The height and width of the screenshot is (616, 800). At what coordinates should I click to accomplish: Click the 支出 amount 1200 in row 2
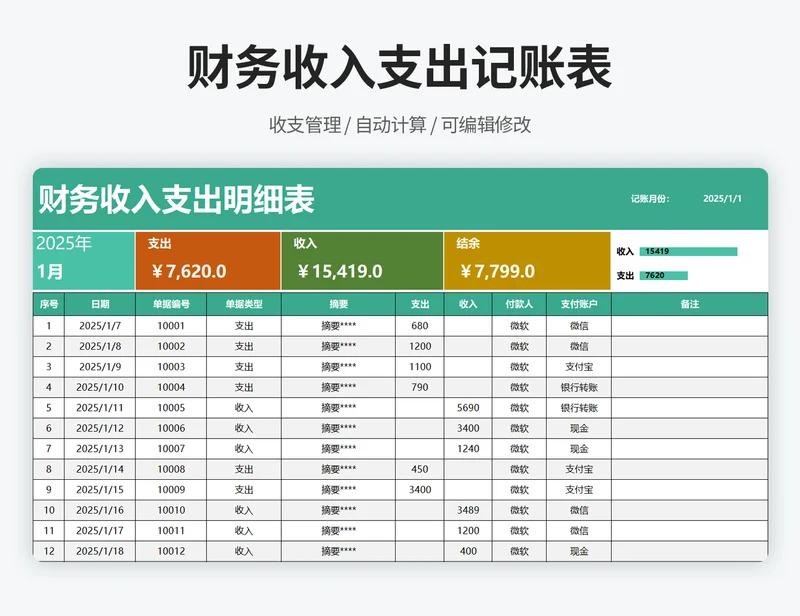click(420, 347)
